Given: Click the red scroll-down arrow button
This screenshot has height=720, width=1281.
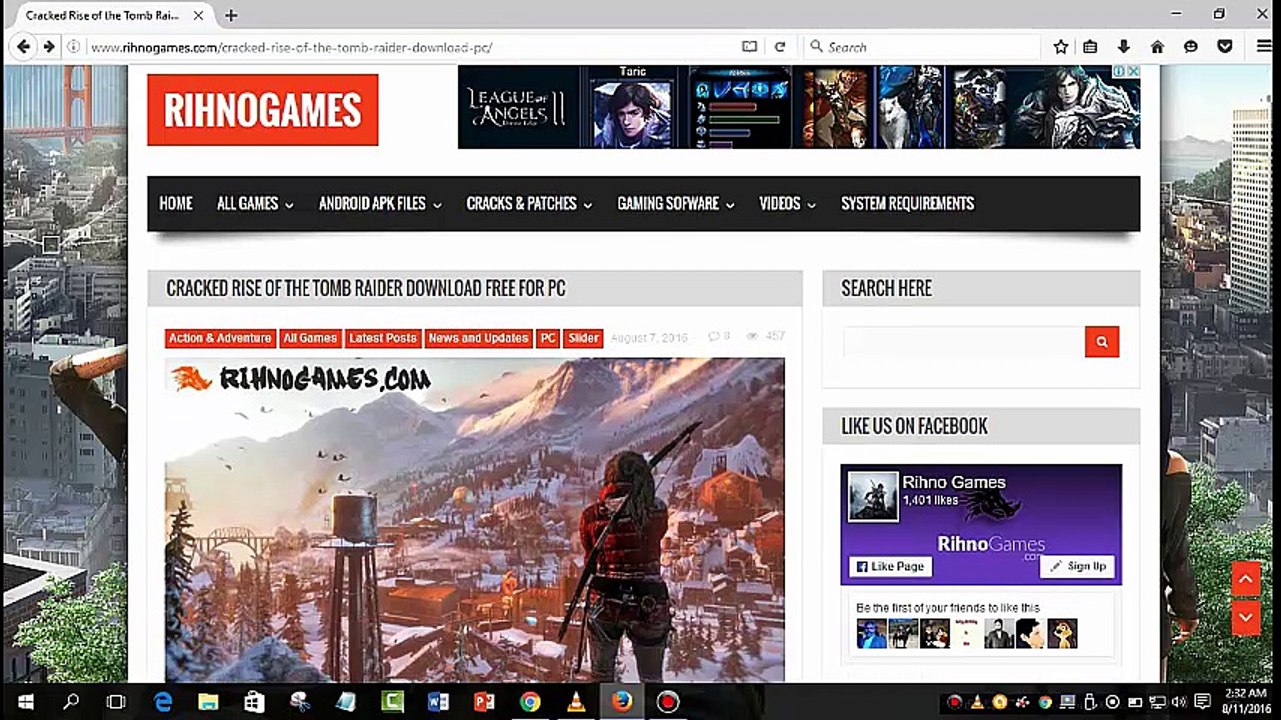Looking at the screenshot, I should point(1245,617).
